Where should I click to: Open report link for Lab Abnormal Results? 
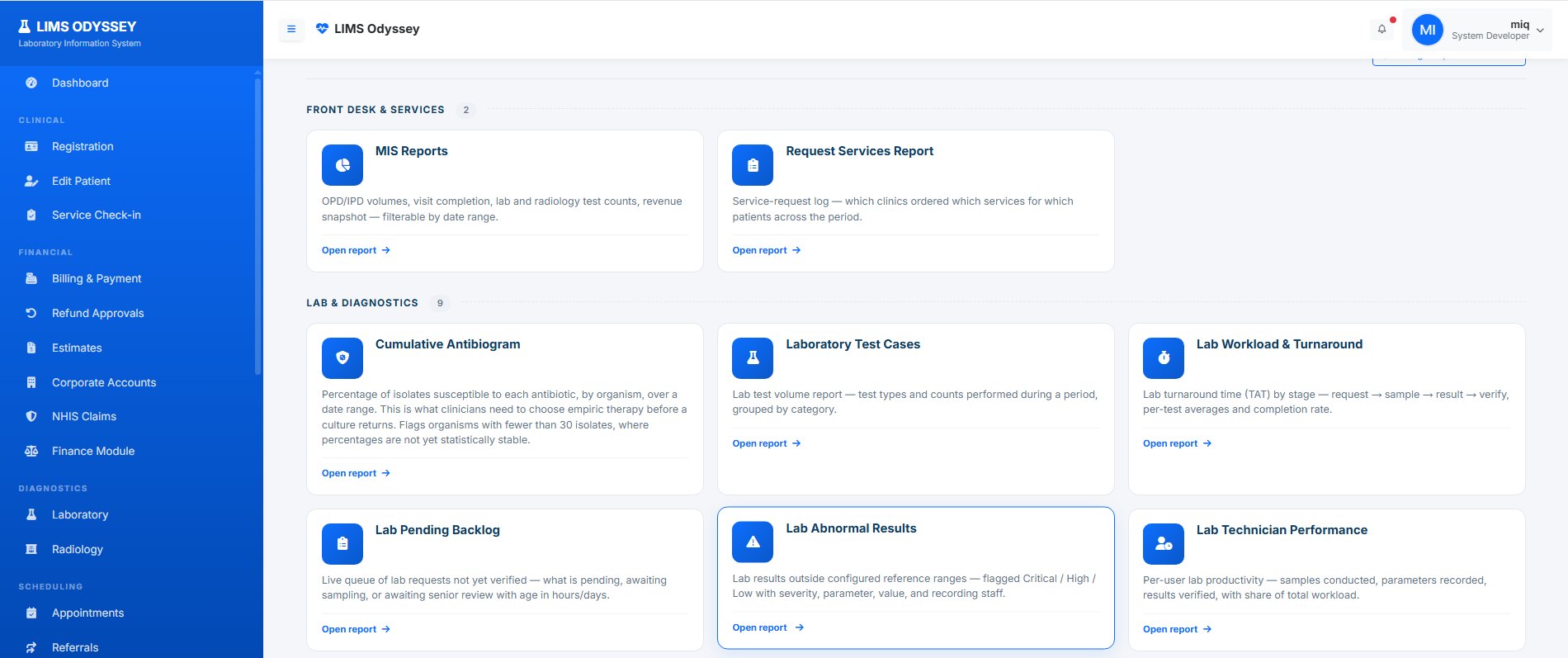tap(767, 627)
